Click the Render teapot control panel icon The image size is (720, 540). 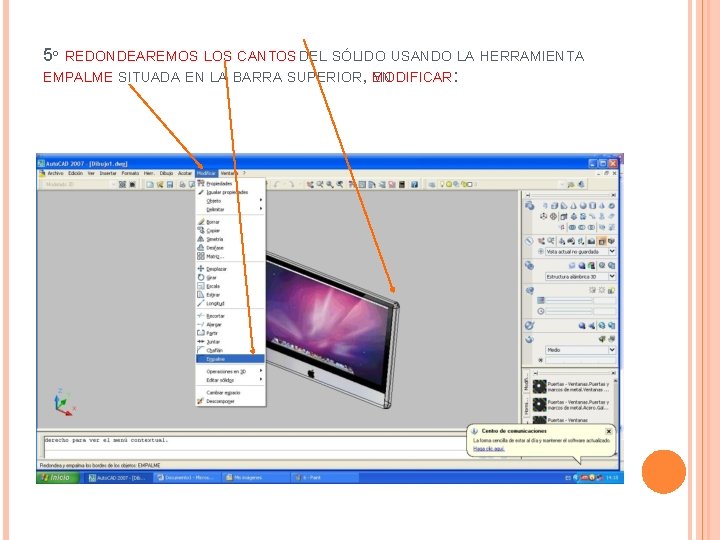click(x=530, y=339)
